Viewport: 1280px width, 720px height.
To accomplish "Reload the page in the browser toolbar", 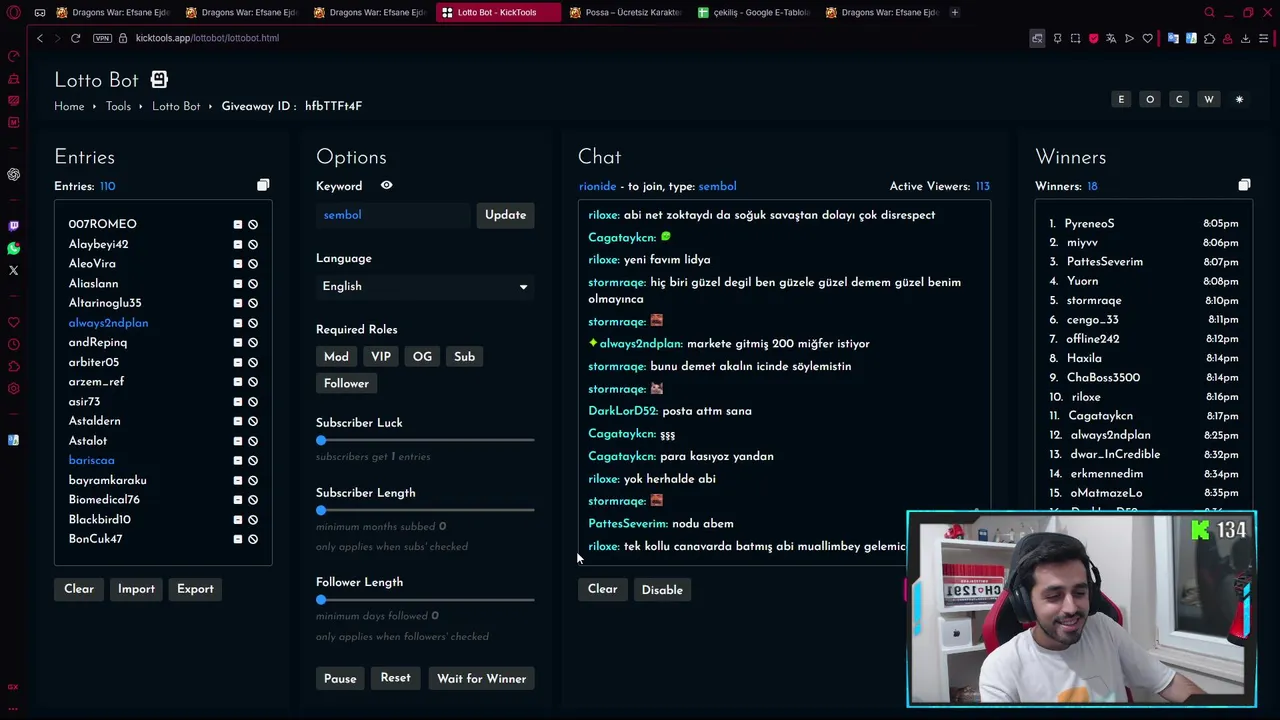I will click(x=75, y=38).
